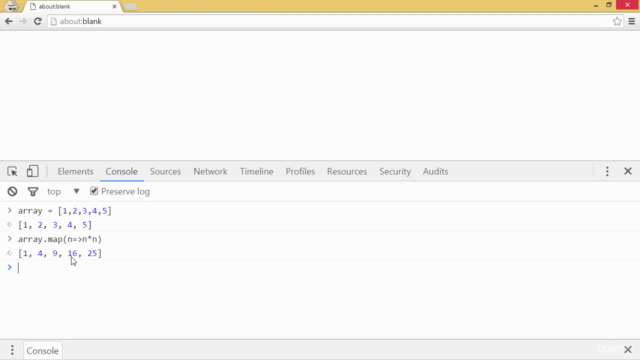The width and height of the screenshot is (640, 360).
Task: Open the Security panel
Action: coord(395,171)
